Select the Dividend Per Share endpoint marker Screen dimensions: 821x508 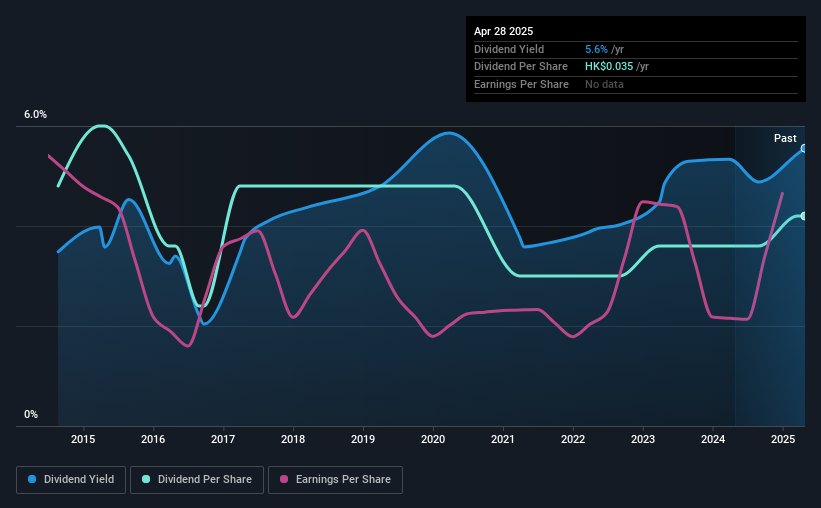tap(804, 216)
